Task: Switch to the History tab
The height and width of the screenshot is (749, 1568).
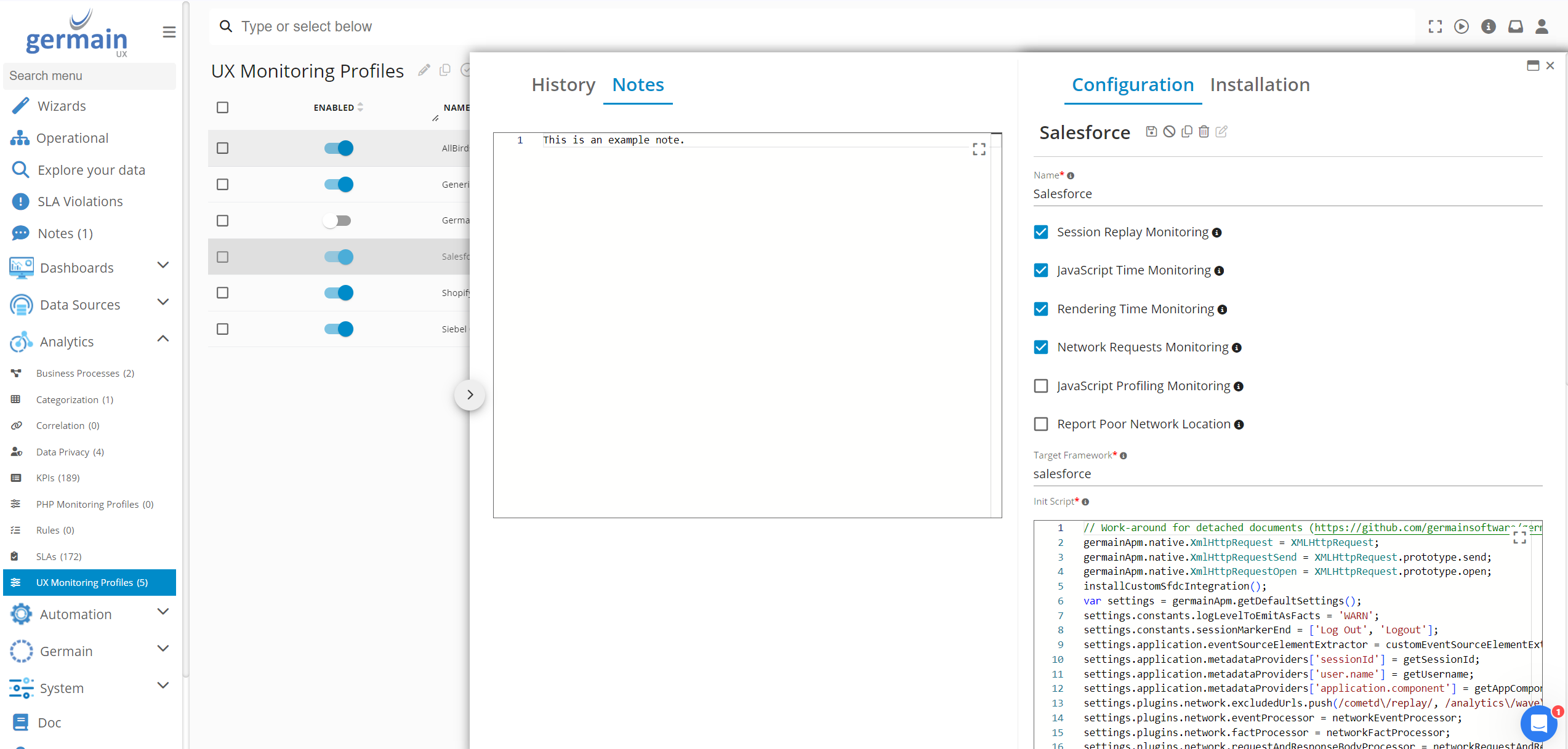Action: coord(563,84)
